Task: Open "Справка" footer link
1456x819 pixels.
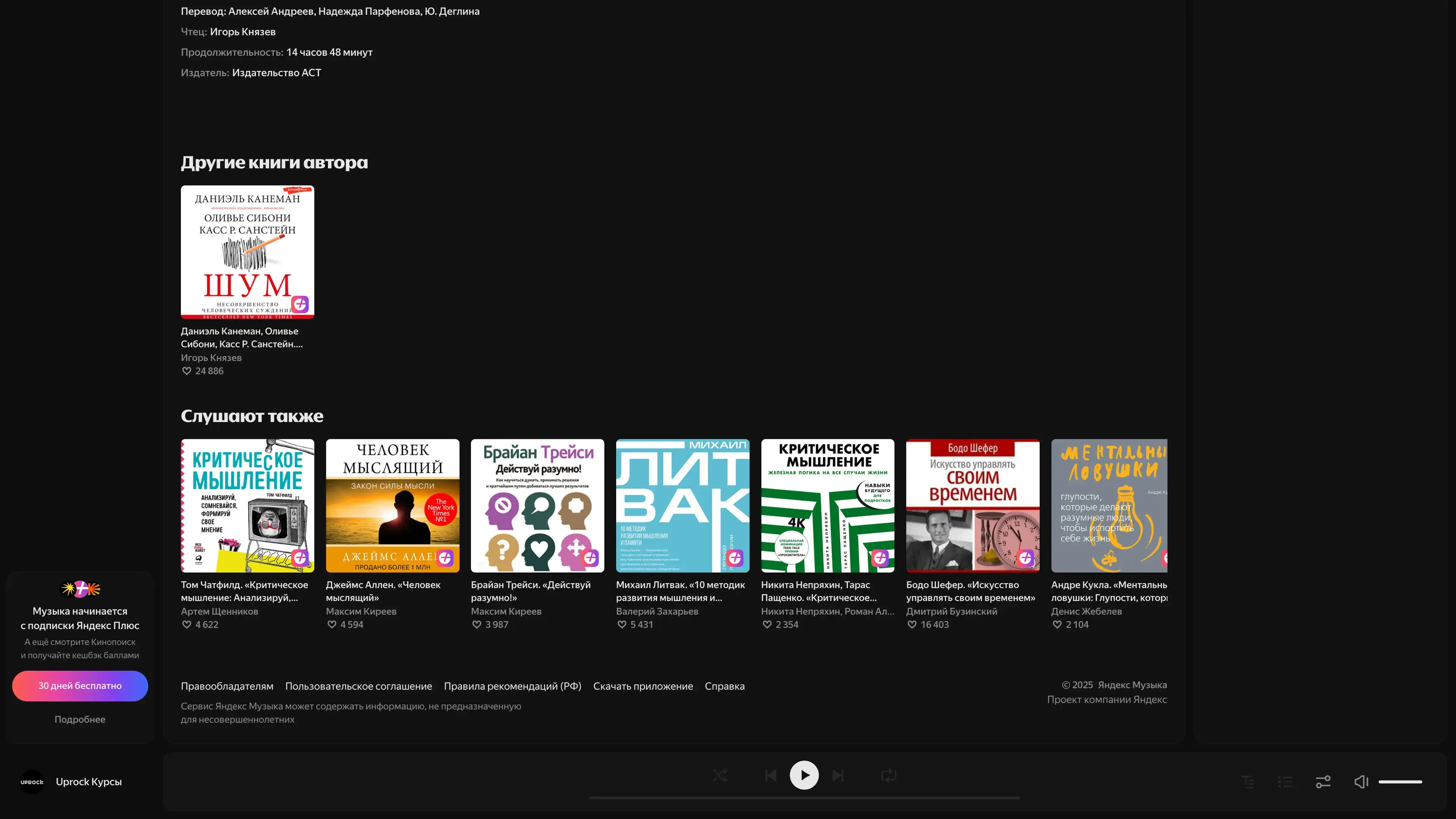Action: (x=724, y=686)
